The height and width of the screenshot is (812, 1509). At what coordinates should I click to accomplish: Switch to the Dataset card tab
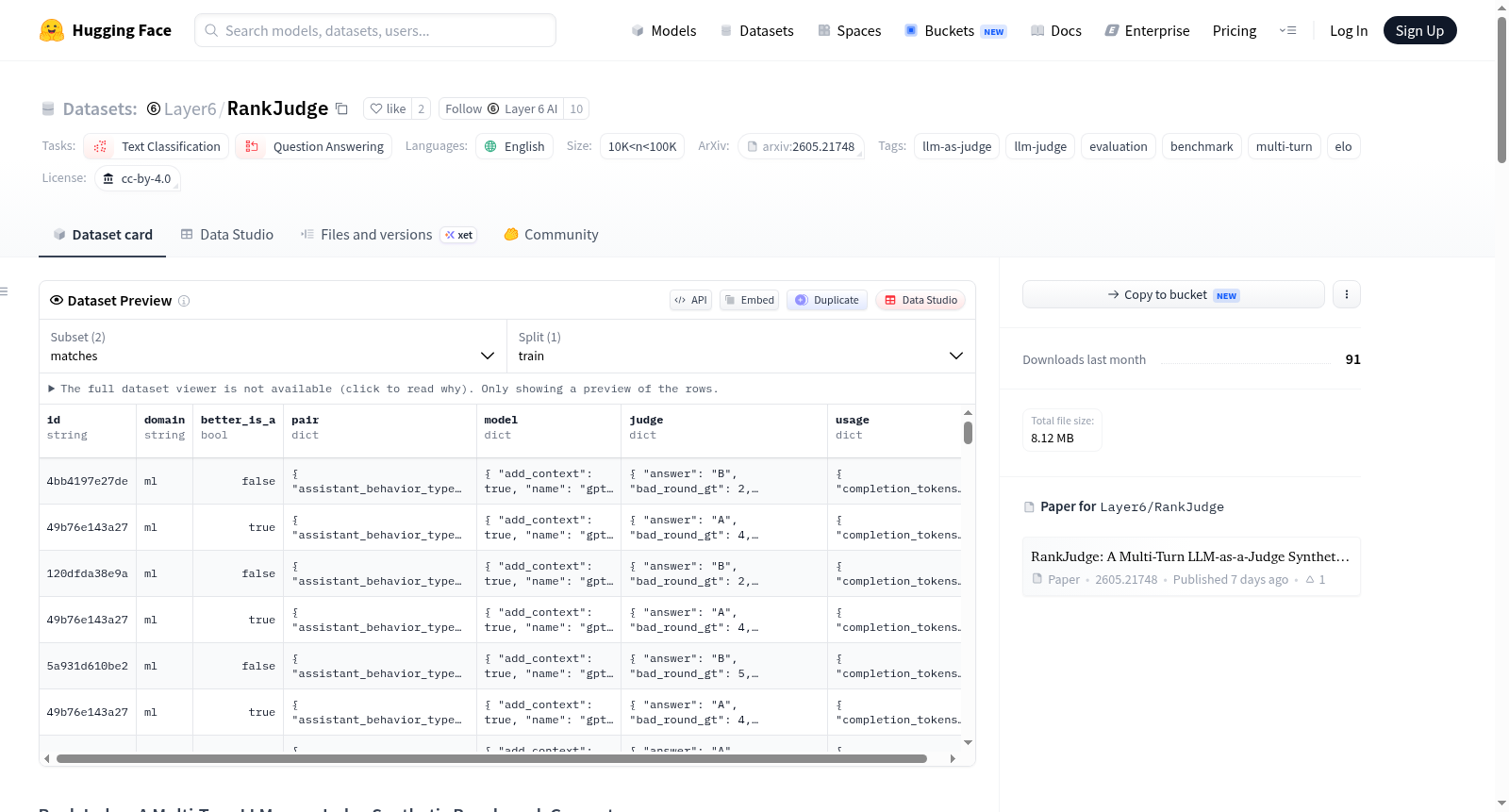click(x=103, y=235)
